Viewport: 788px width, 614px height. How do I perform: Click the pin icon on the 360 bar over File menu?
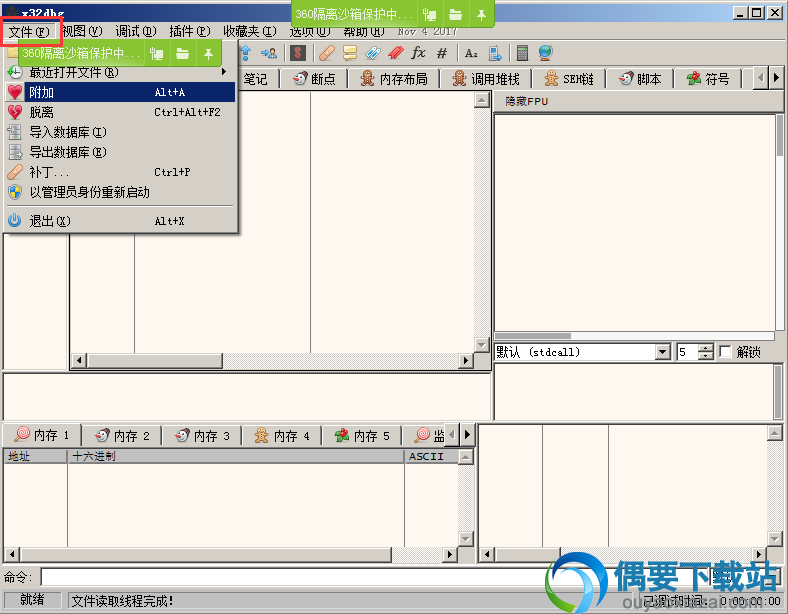coord(208,54)
